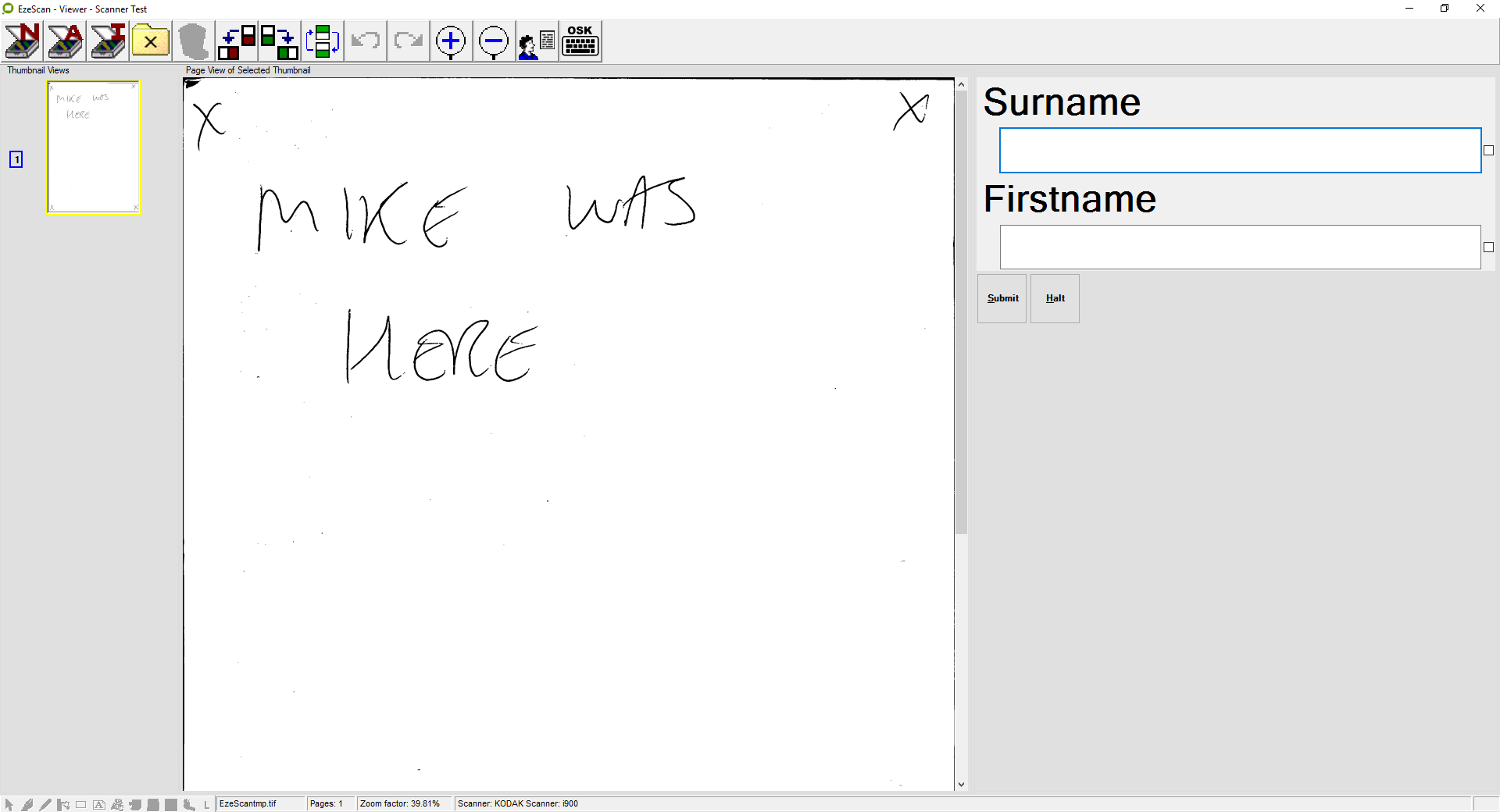Viewport: 1500px width, 812px height.
Task: Click the red move-page icon
Action: pyautogui.click(x=237, y=41)
